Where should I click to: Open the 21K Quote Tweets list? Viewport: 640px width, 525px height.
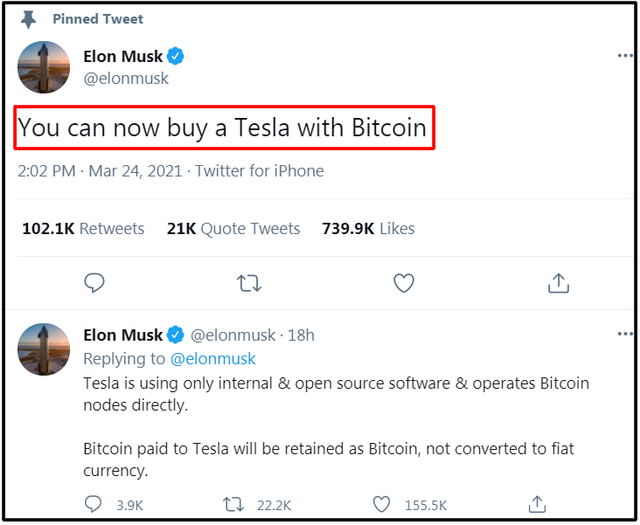[233, 229]
